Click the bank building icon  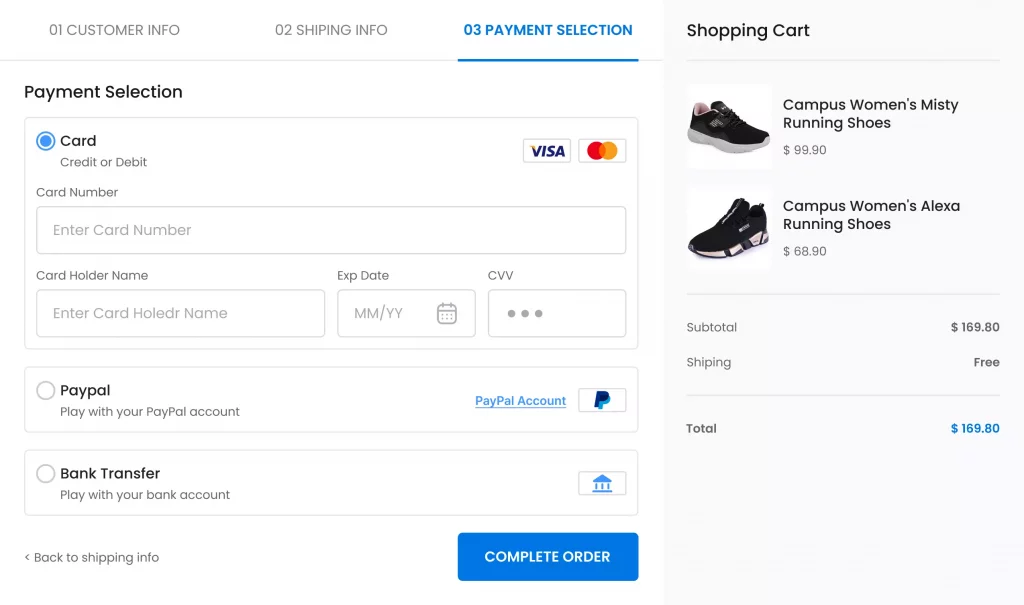(x=601, y=482)
